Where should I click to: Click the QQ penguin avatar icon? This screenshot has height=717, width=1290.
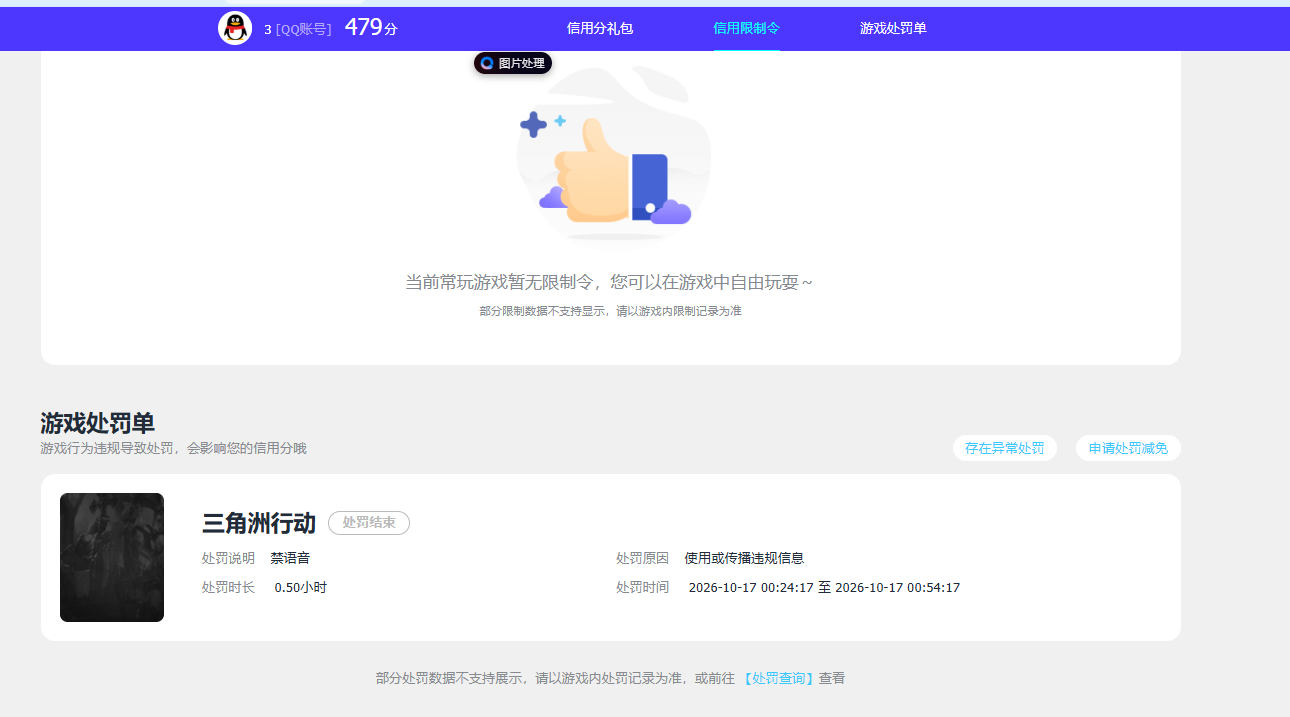[235, 28]
